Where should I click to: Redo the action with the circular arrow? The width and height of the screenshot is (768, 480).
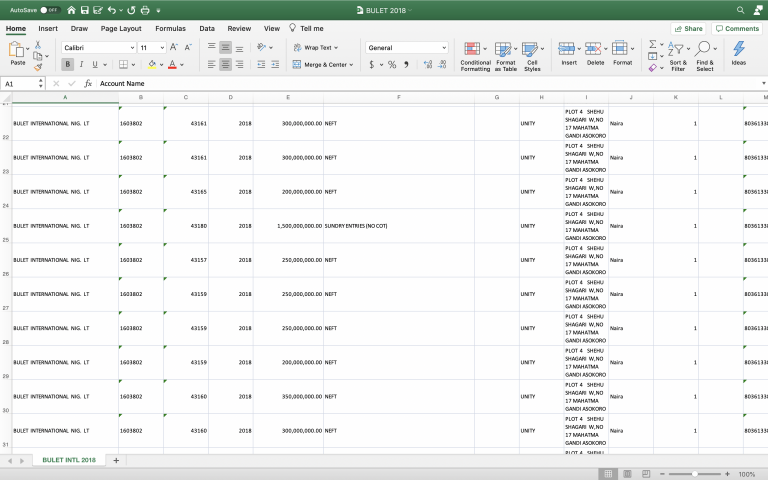[x=131, y=10]
